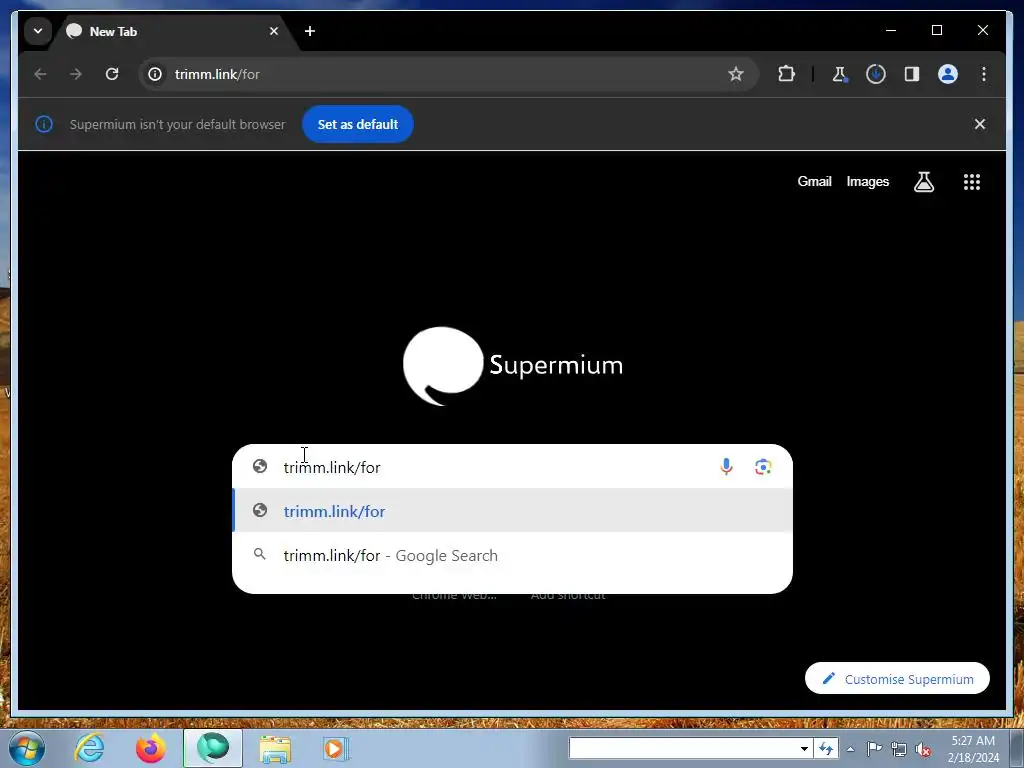Start voice search with microphone icon
1024x768 pixels.
tap(726, 467)
